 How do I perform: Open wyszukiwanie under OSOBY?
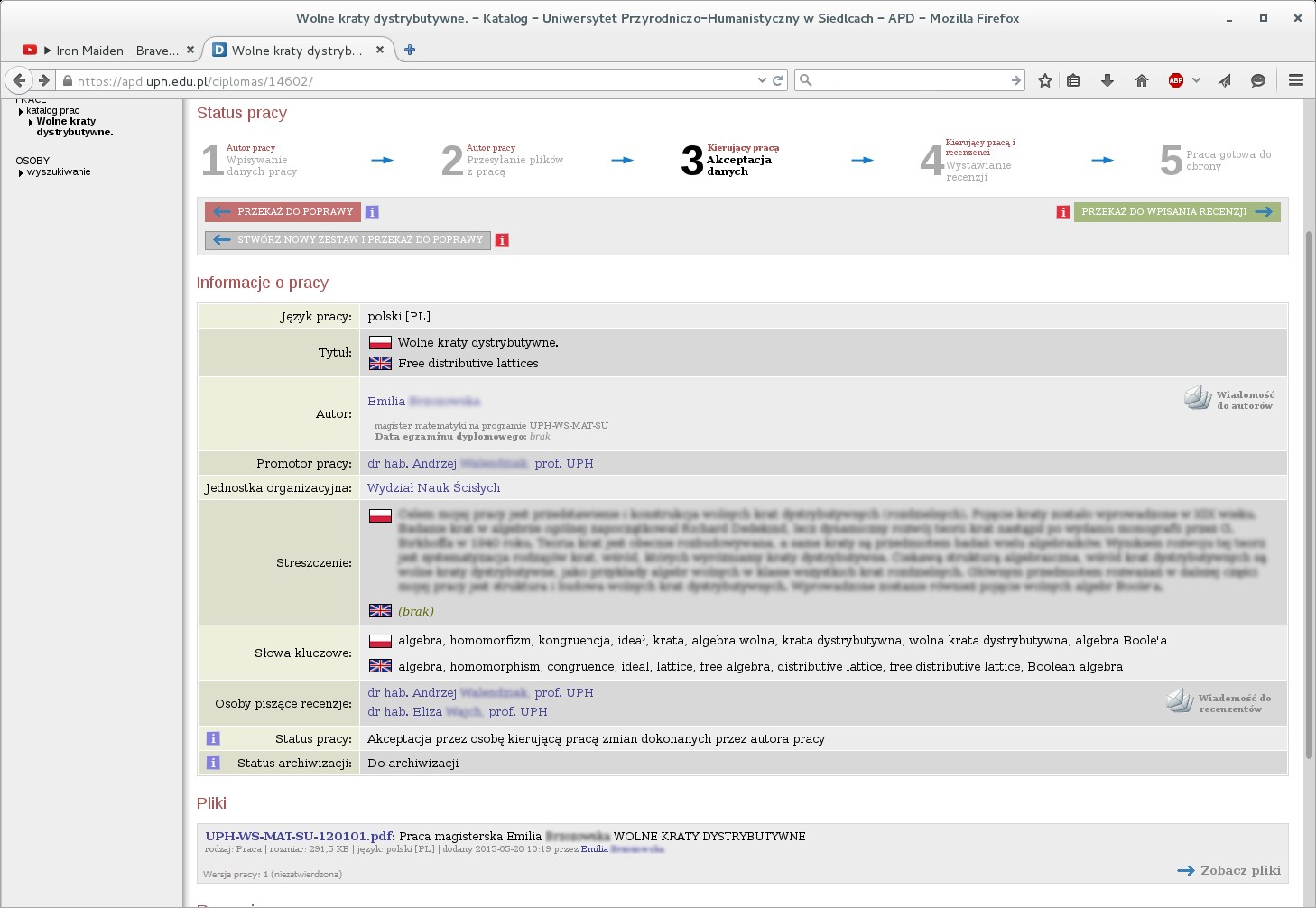(59, 171)
